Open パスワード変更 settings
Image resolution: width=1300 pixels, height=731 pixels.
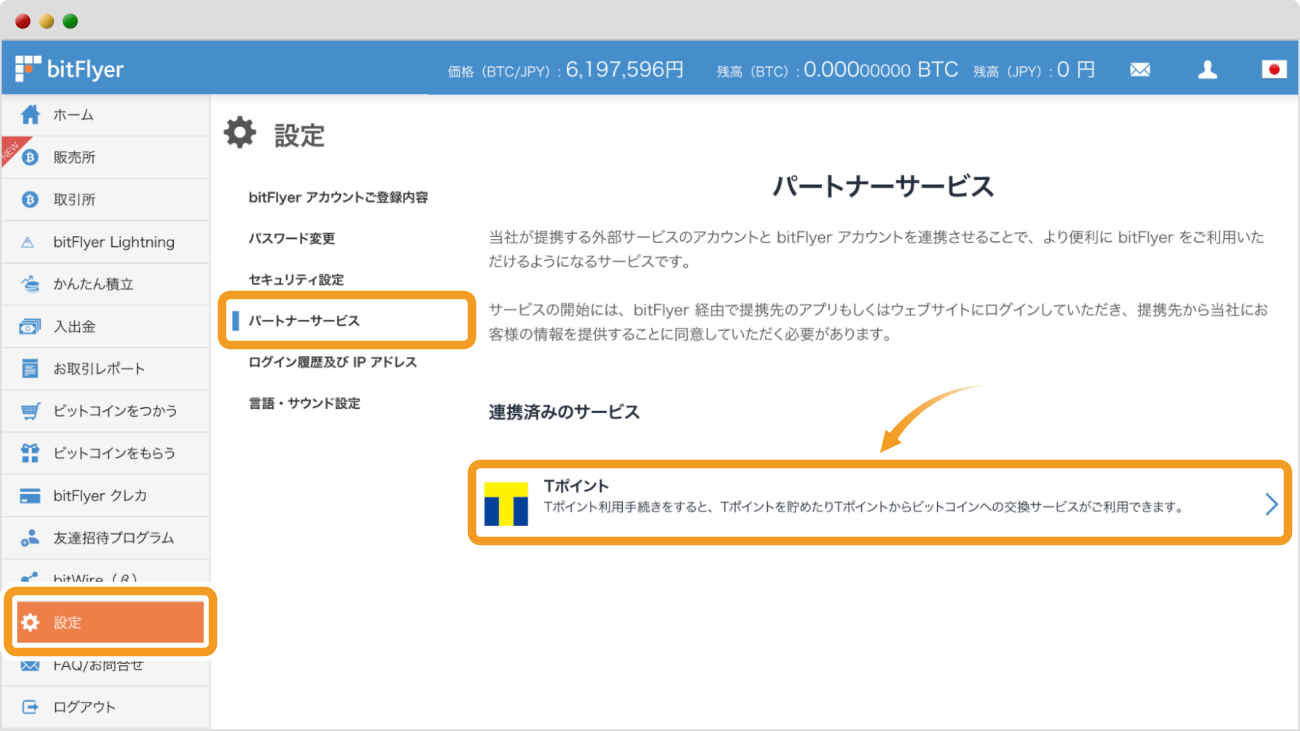pos(292,238)
